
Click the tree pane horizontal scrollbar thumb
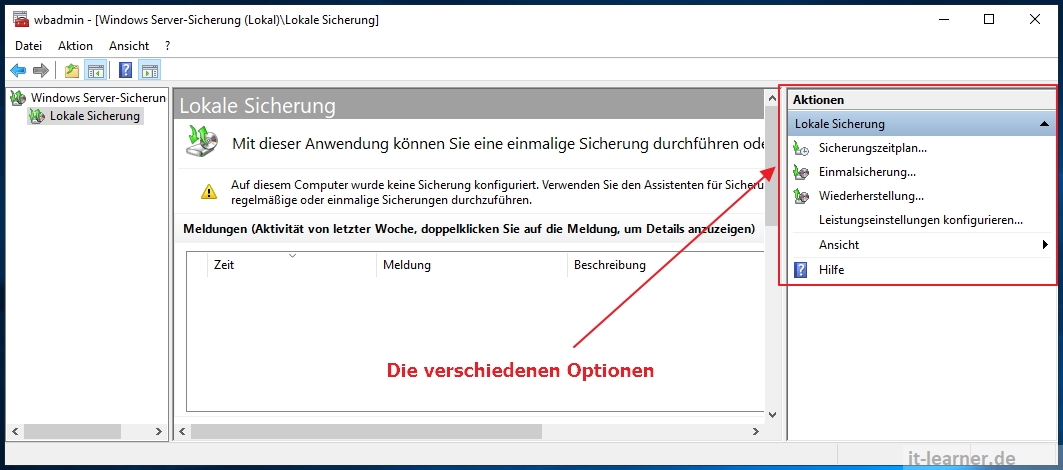point(72,431)
